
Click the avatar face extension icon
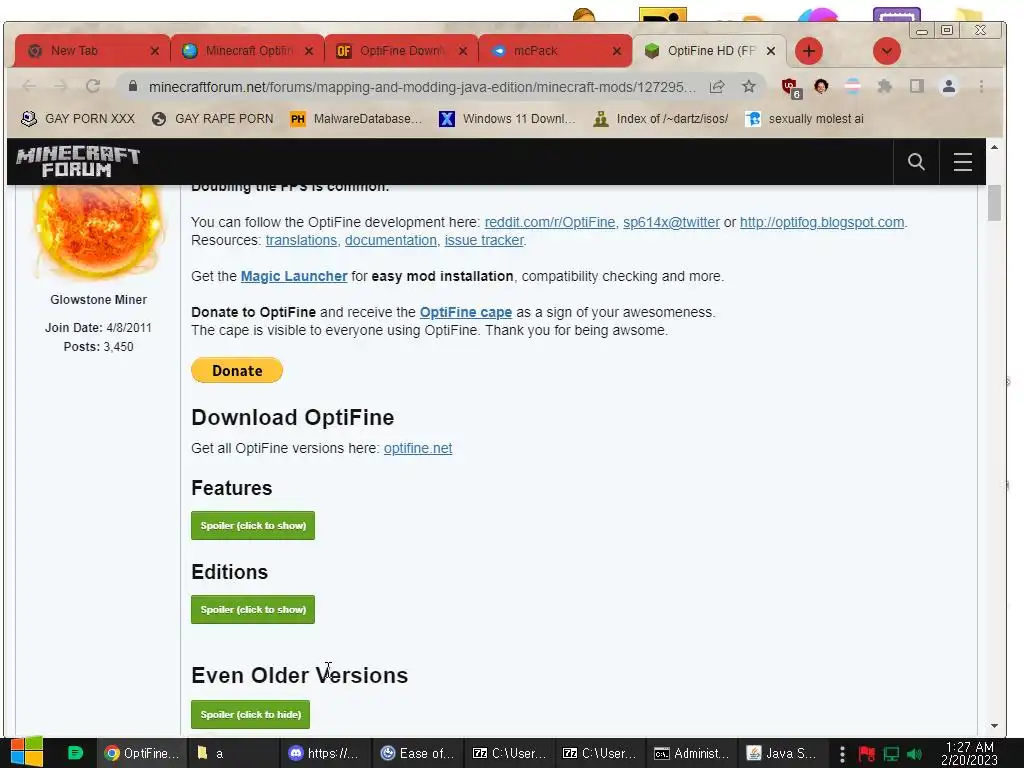tap(821, 86)
